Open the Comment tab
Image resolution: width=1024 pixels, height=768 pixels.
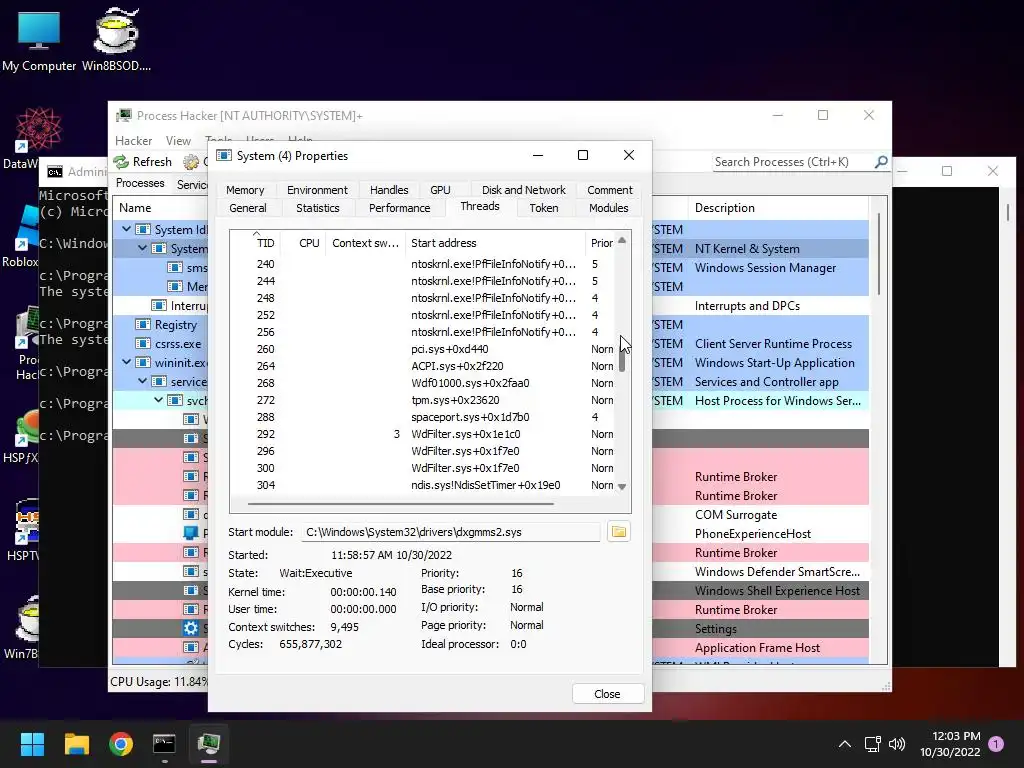point(609,190)
